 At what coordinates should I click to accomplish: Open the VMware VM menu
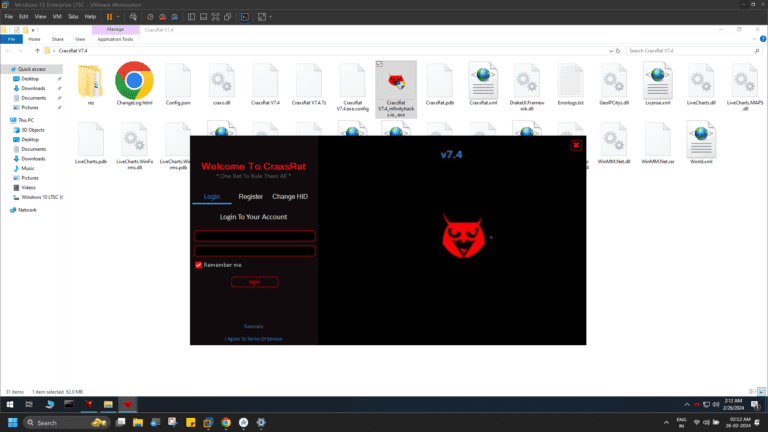pos(57,17)
